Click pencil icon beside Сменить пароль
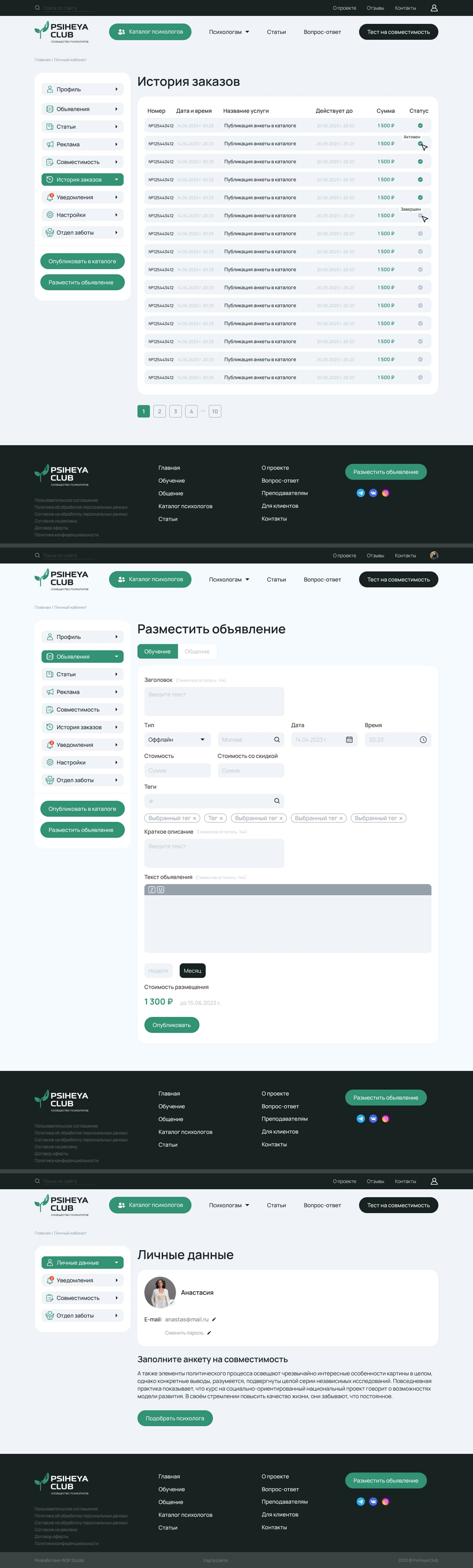The height and width of the screenshot is (1568, 473). coord(209,1332)
